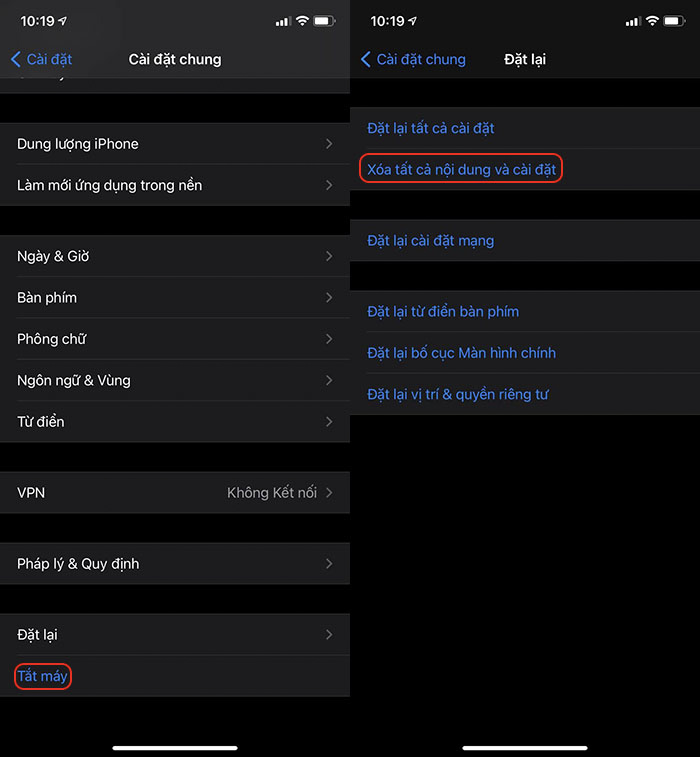
Task: Tap Đặt lại từ điển bàn phím
Action: click(443, 312)
